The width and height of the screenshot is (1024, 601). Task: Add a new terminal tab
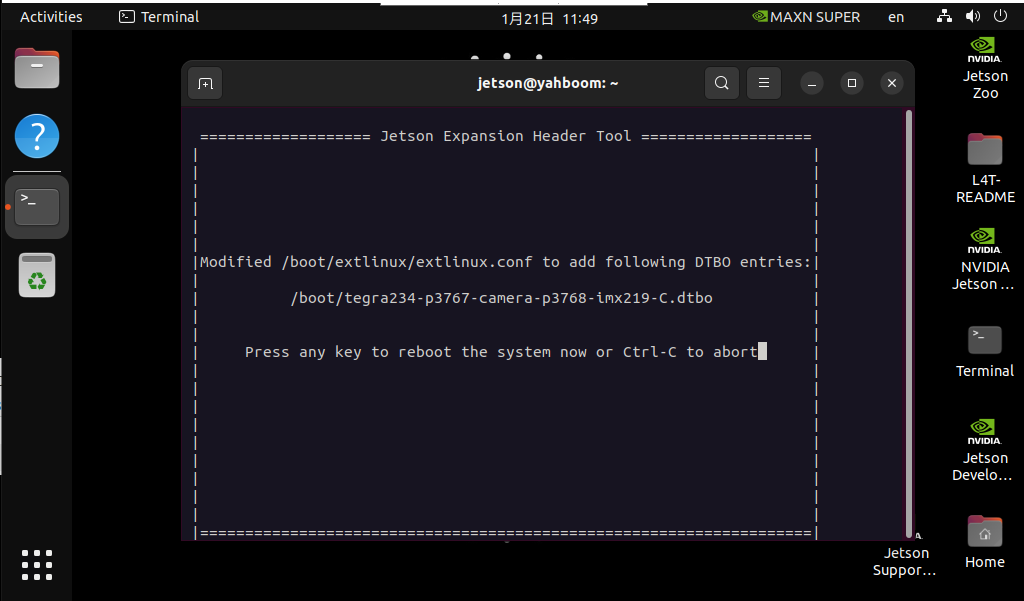[205, 84]
